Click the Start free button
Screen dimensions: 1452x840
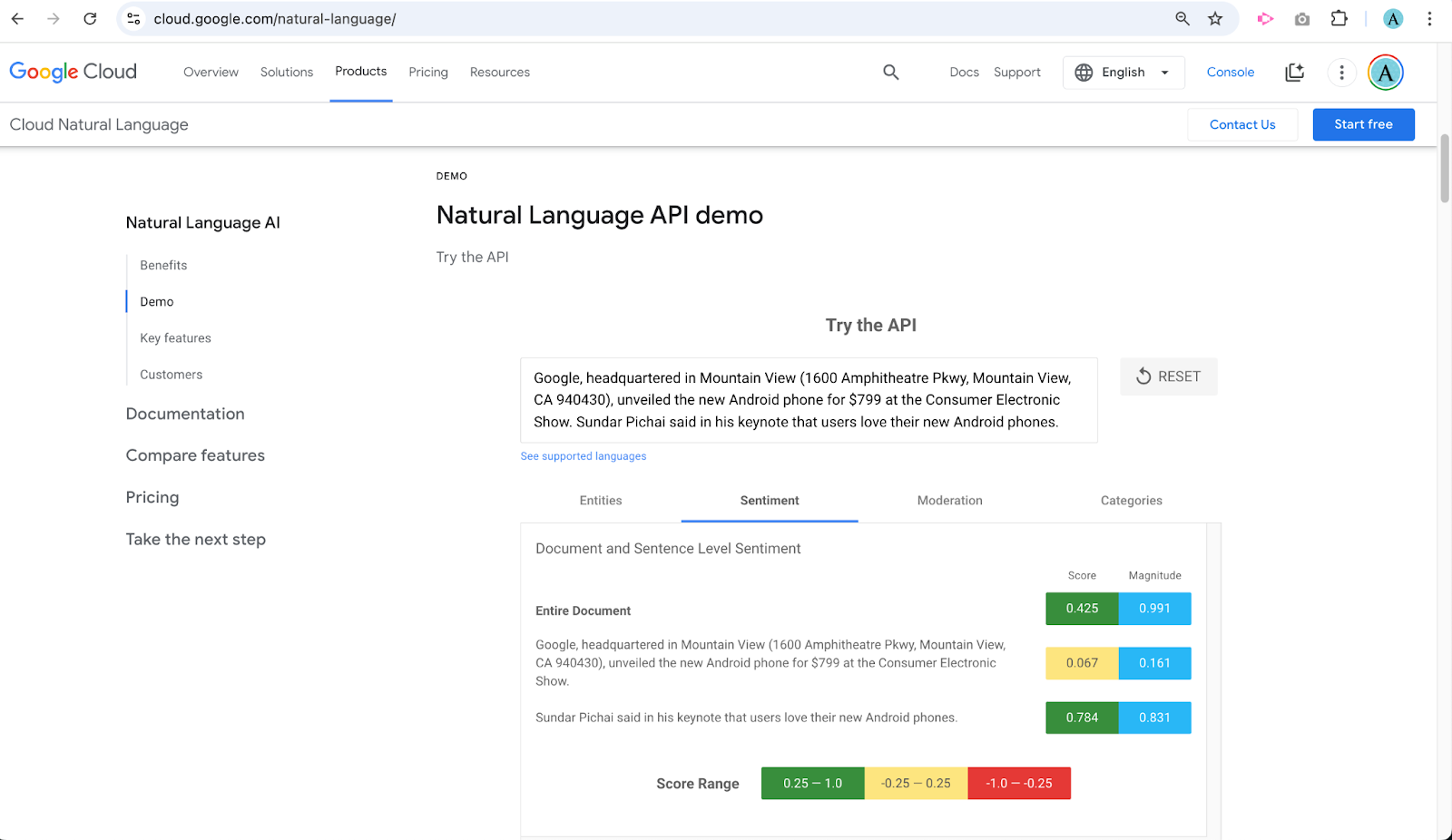tap(1363, 124)
